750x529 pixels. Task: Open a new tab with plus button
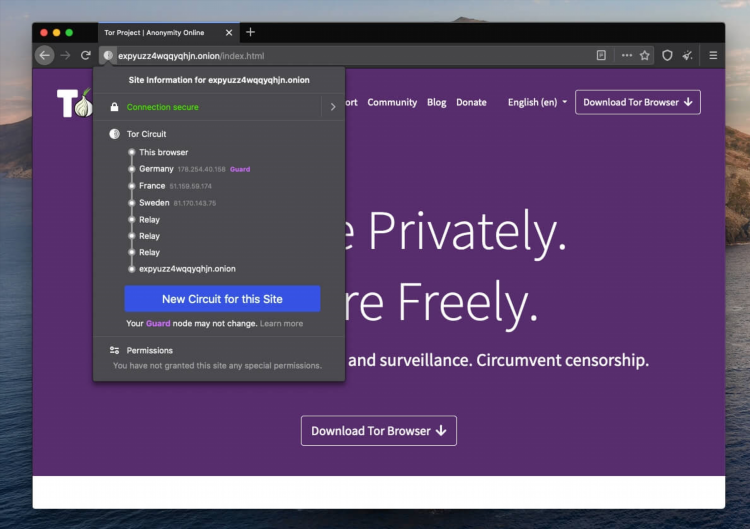[250, 32]
